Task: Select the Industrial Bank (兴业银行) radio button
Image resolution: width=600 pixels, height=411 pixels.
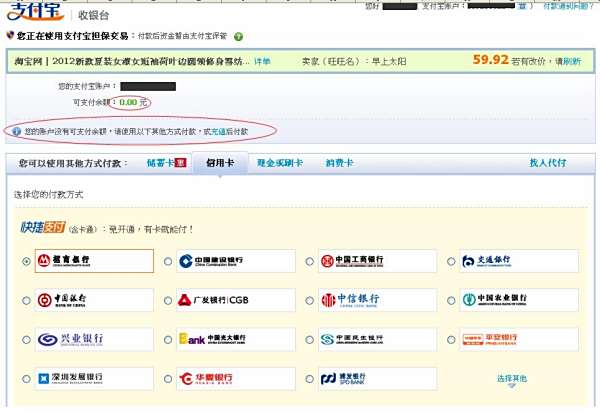Action: pos(26,340)
